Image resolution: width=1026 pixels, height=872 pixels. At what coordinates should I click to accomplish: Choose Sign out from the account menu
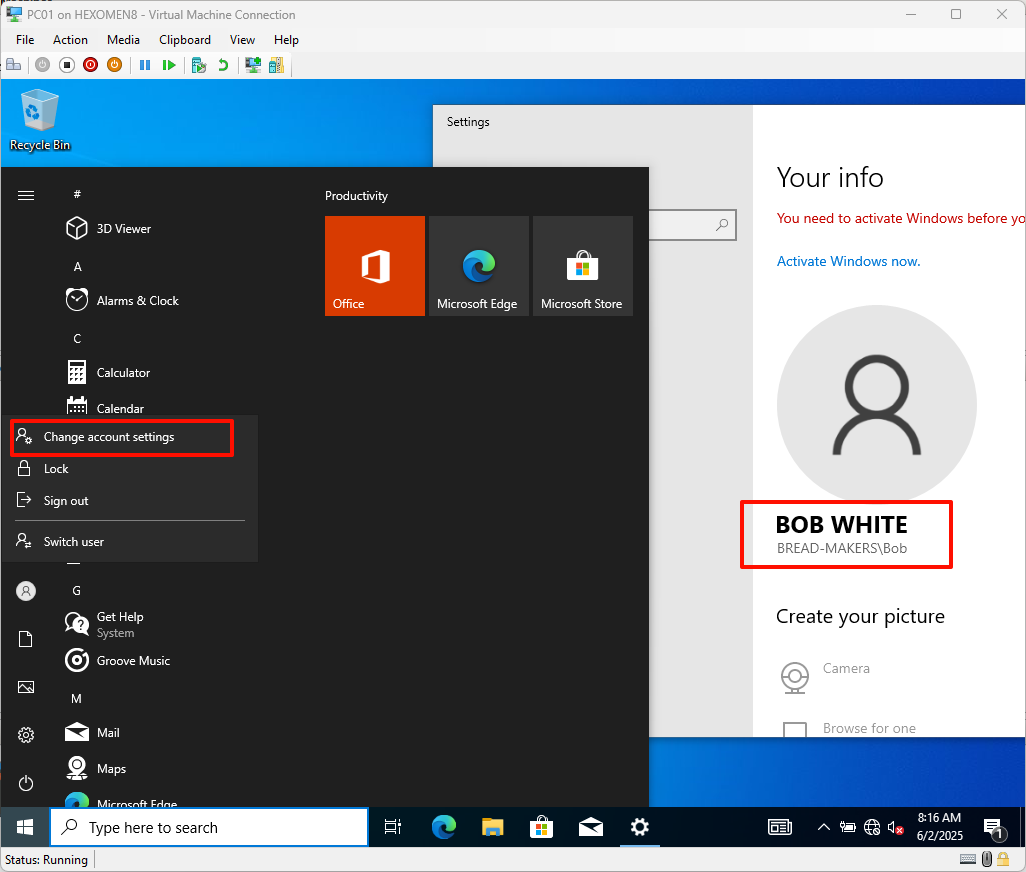(x=130, y=500)
